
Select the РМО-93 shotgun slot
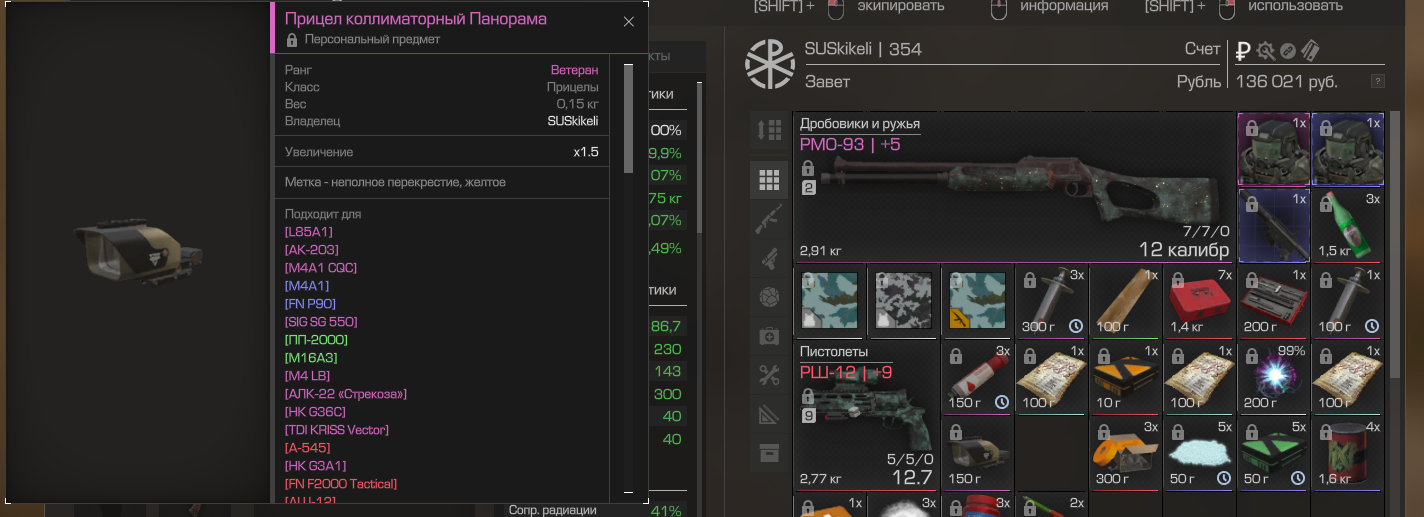tap(1013, 187)
